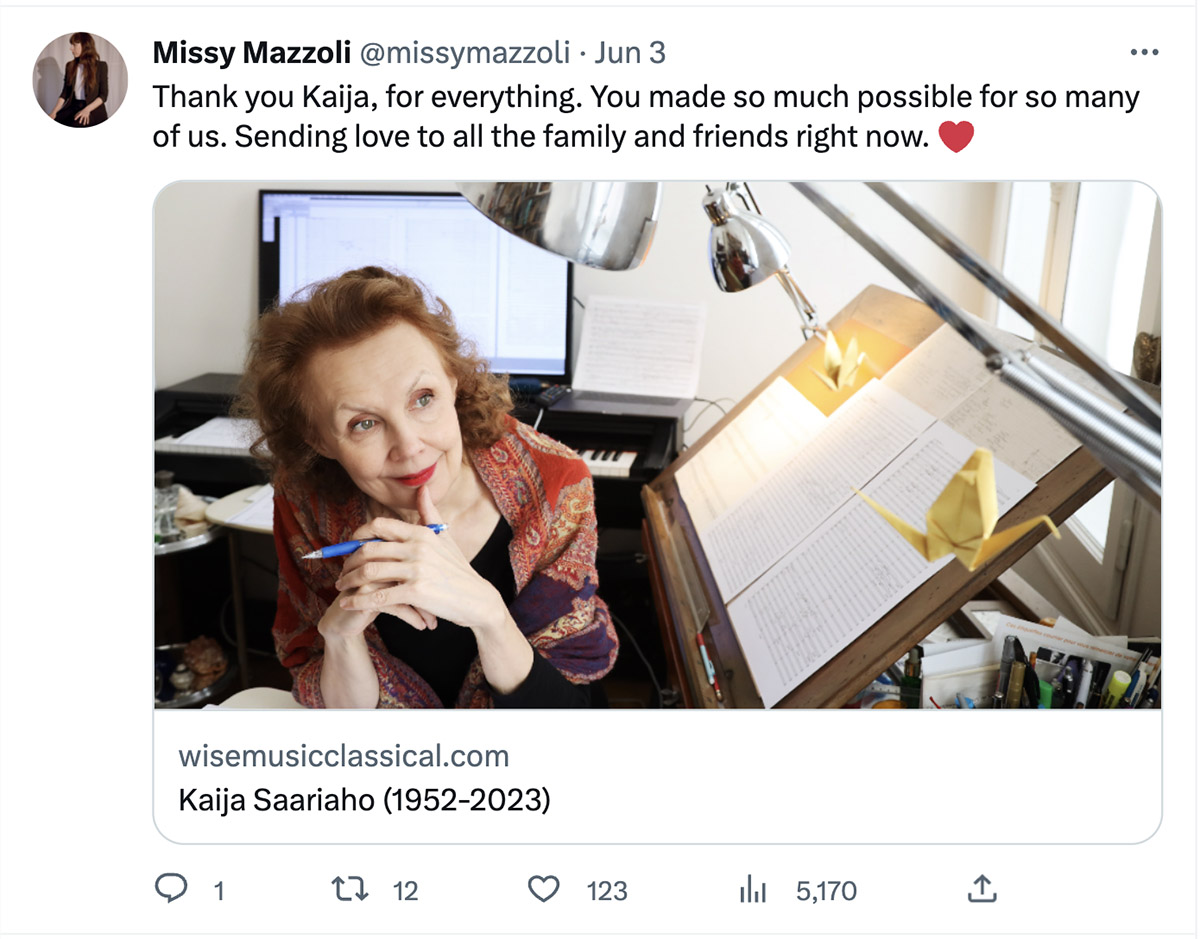
Task: Click the reply speech bubble icon
Action: coord(172,889)
